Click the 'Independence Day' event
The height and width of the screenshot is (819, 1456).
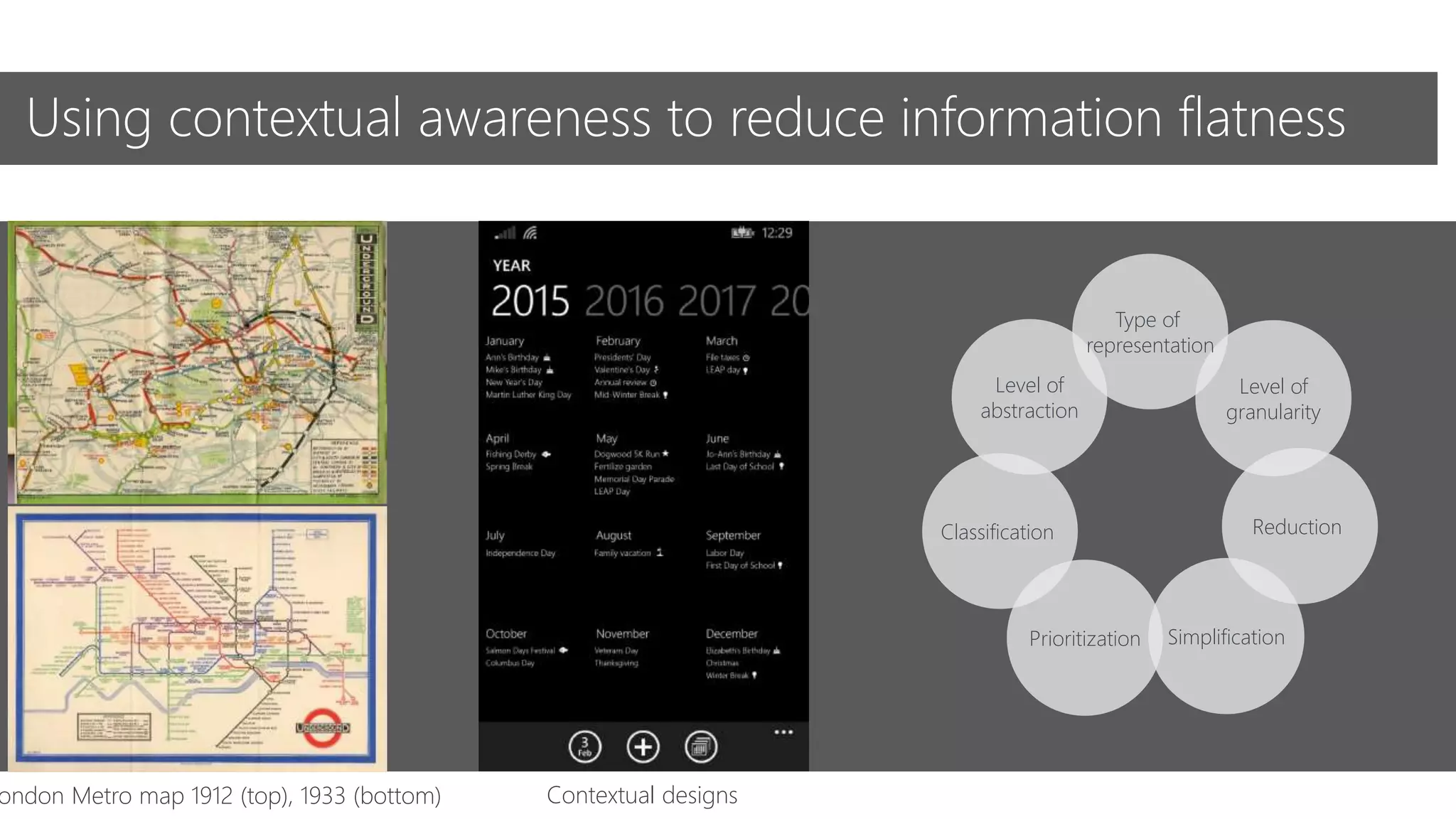click(x=520, y=553)
